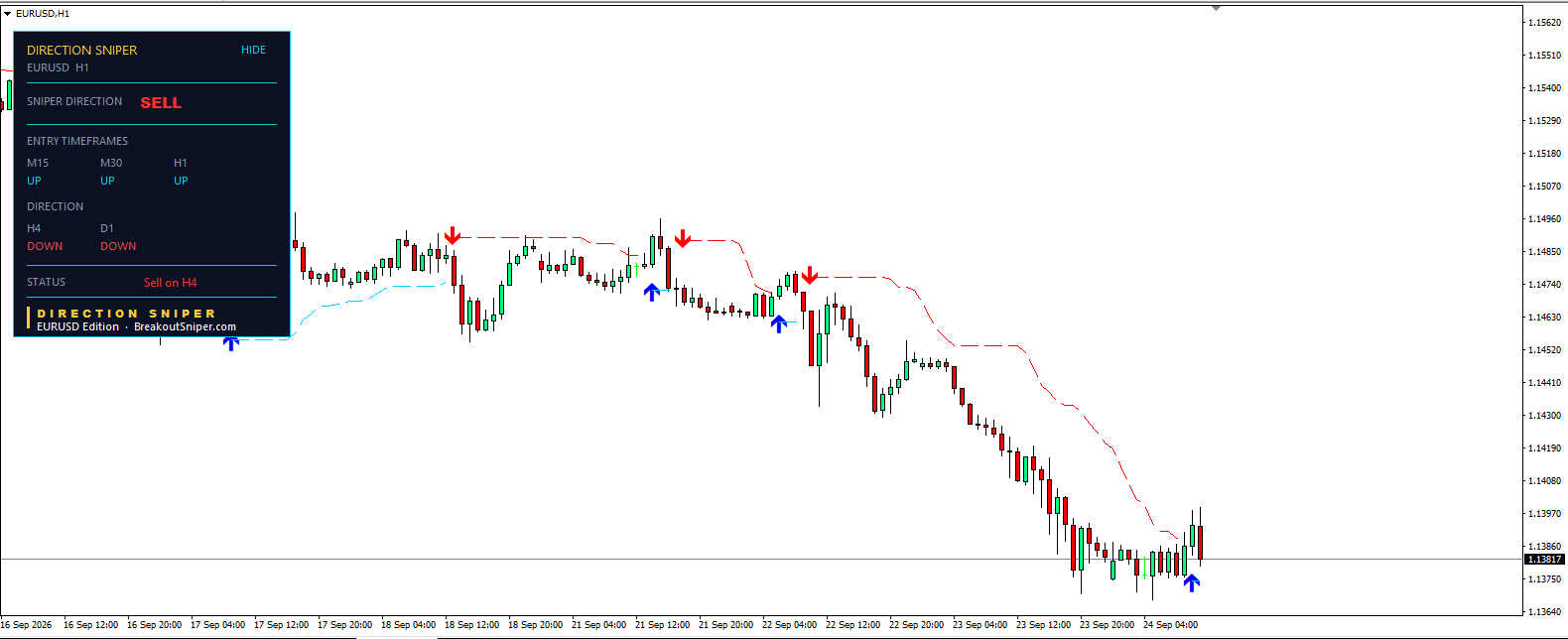Click the DIRECTION SNIPER panel title
This screenshot has height=639, width=1568.
coord(82,50)
